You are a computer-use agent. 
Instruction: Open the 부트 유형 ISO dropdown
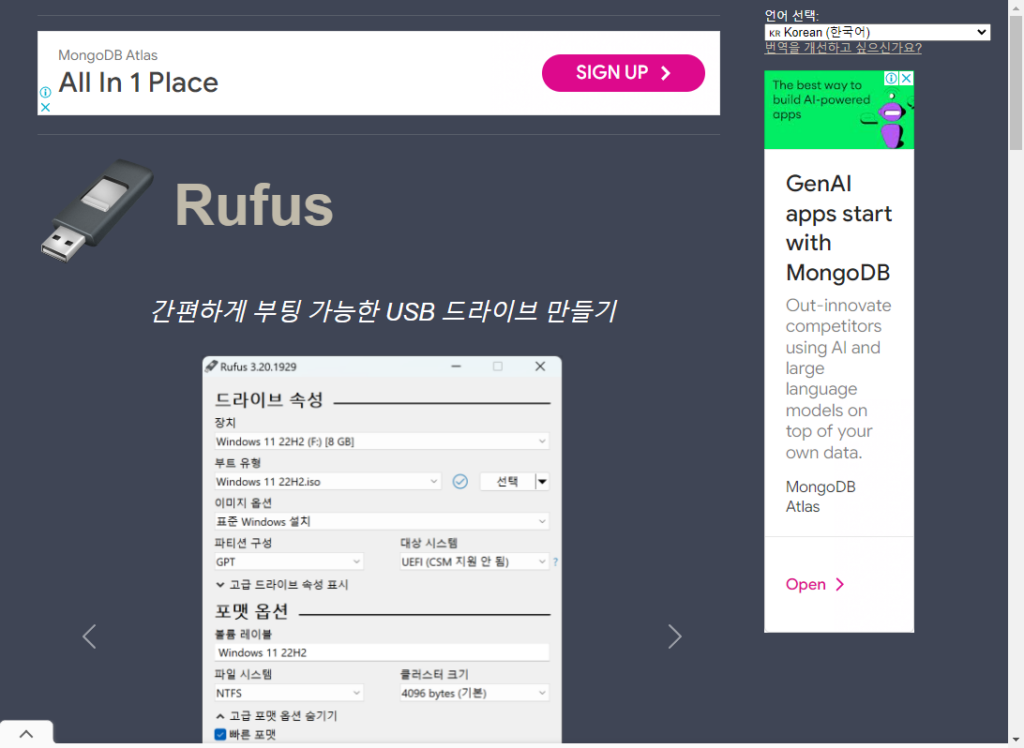pos(328,481)
